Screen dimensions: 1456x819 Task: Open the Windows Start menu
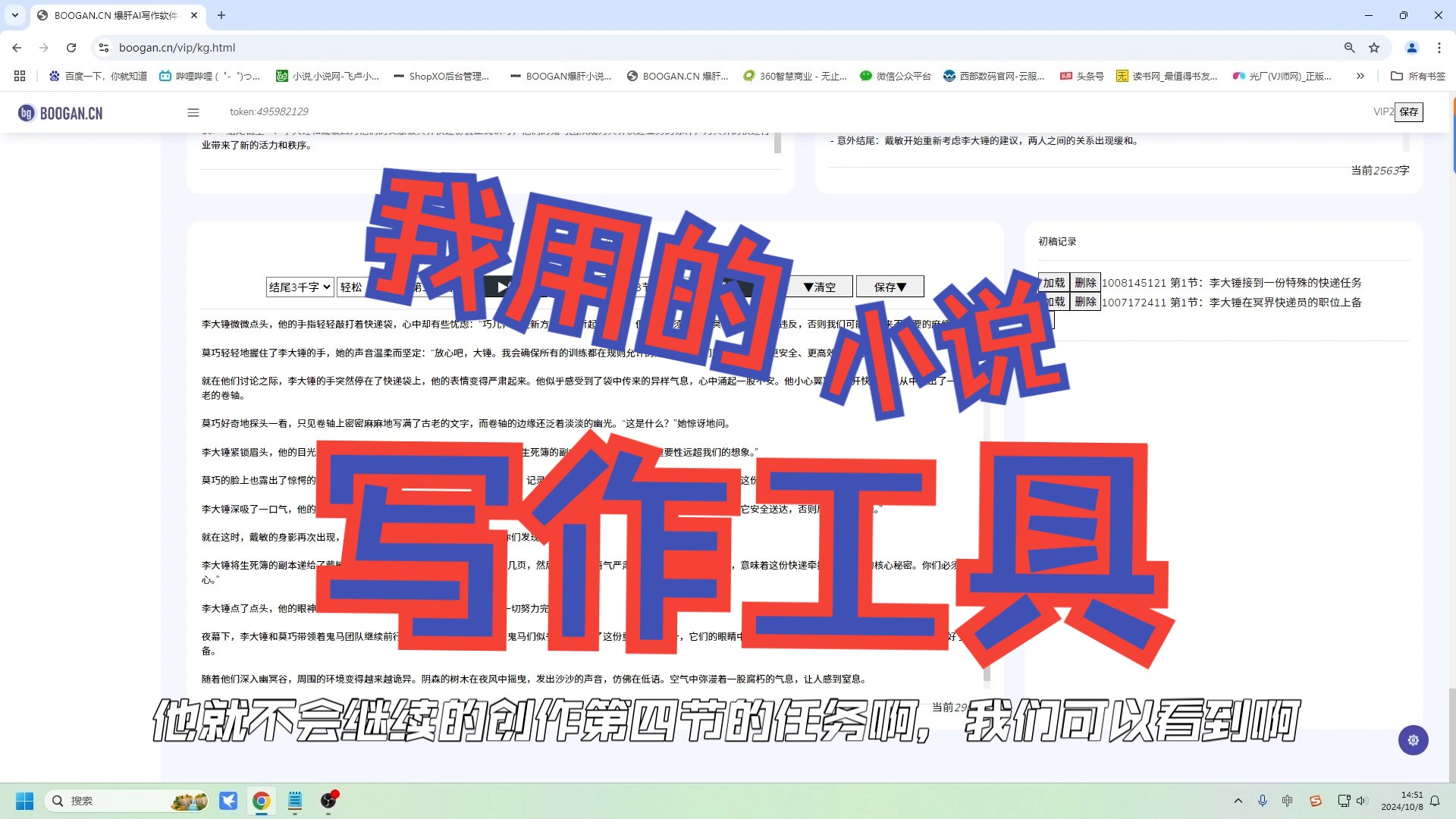[24, 801]
